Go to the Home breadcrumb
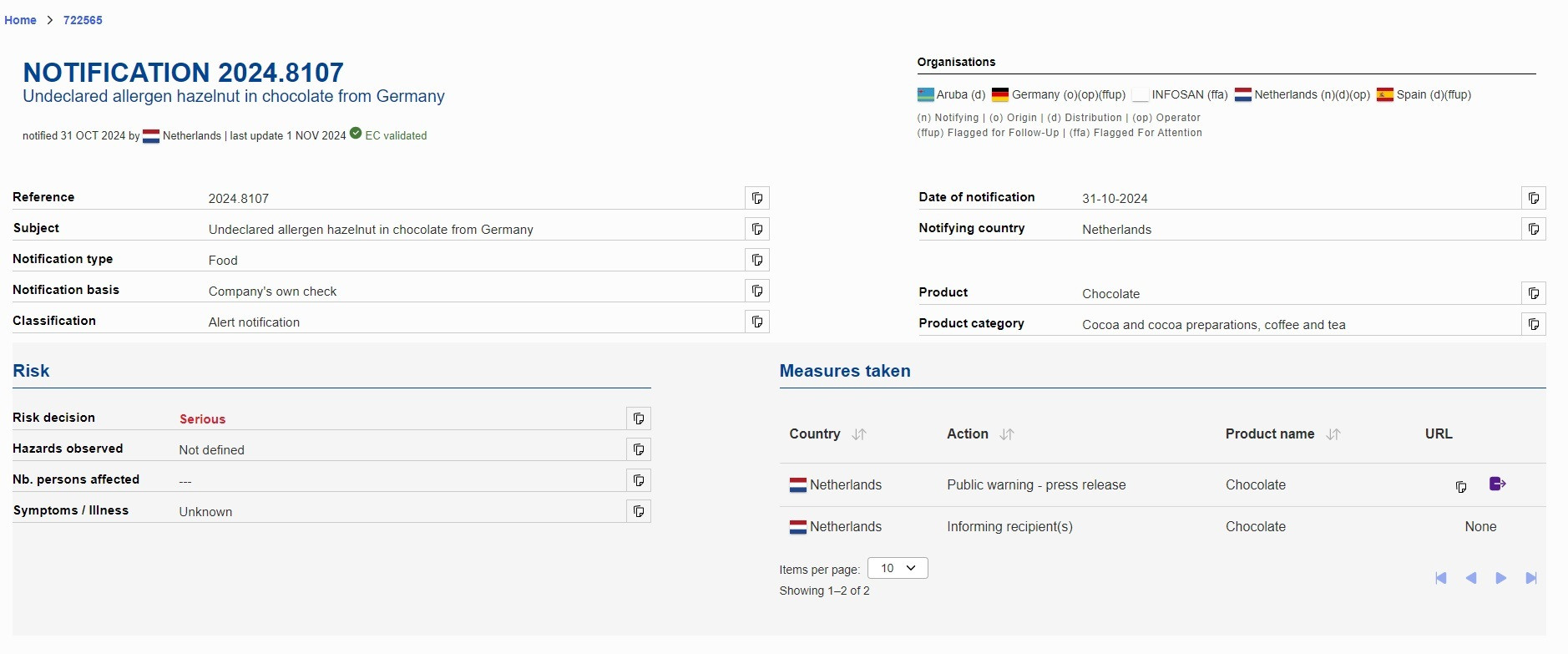 (20, 20)
